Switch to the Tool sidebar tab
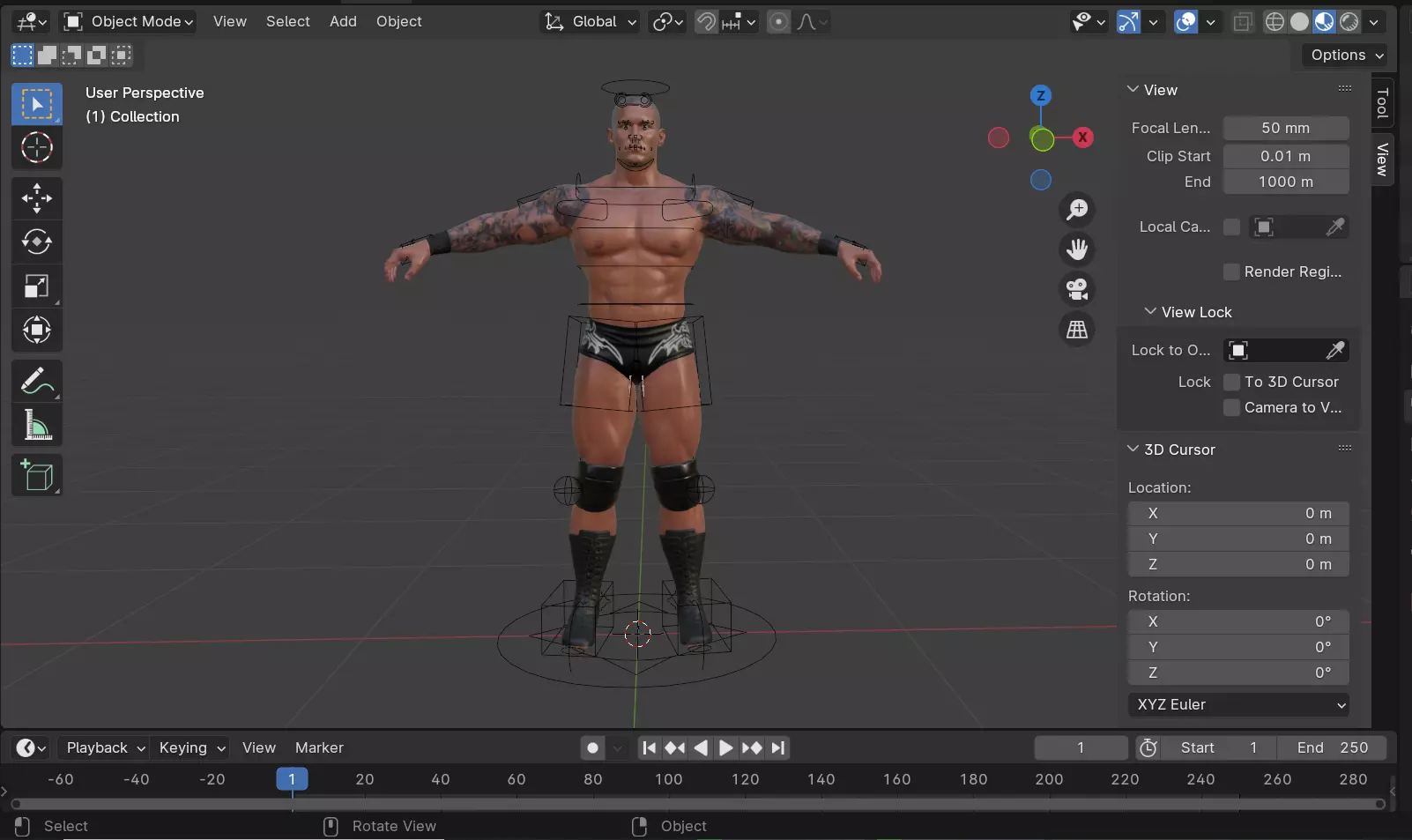Image resolution: width=1412 pixels, height=840 pixels. pos(1382,103)
